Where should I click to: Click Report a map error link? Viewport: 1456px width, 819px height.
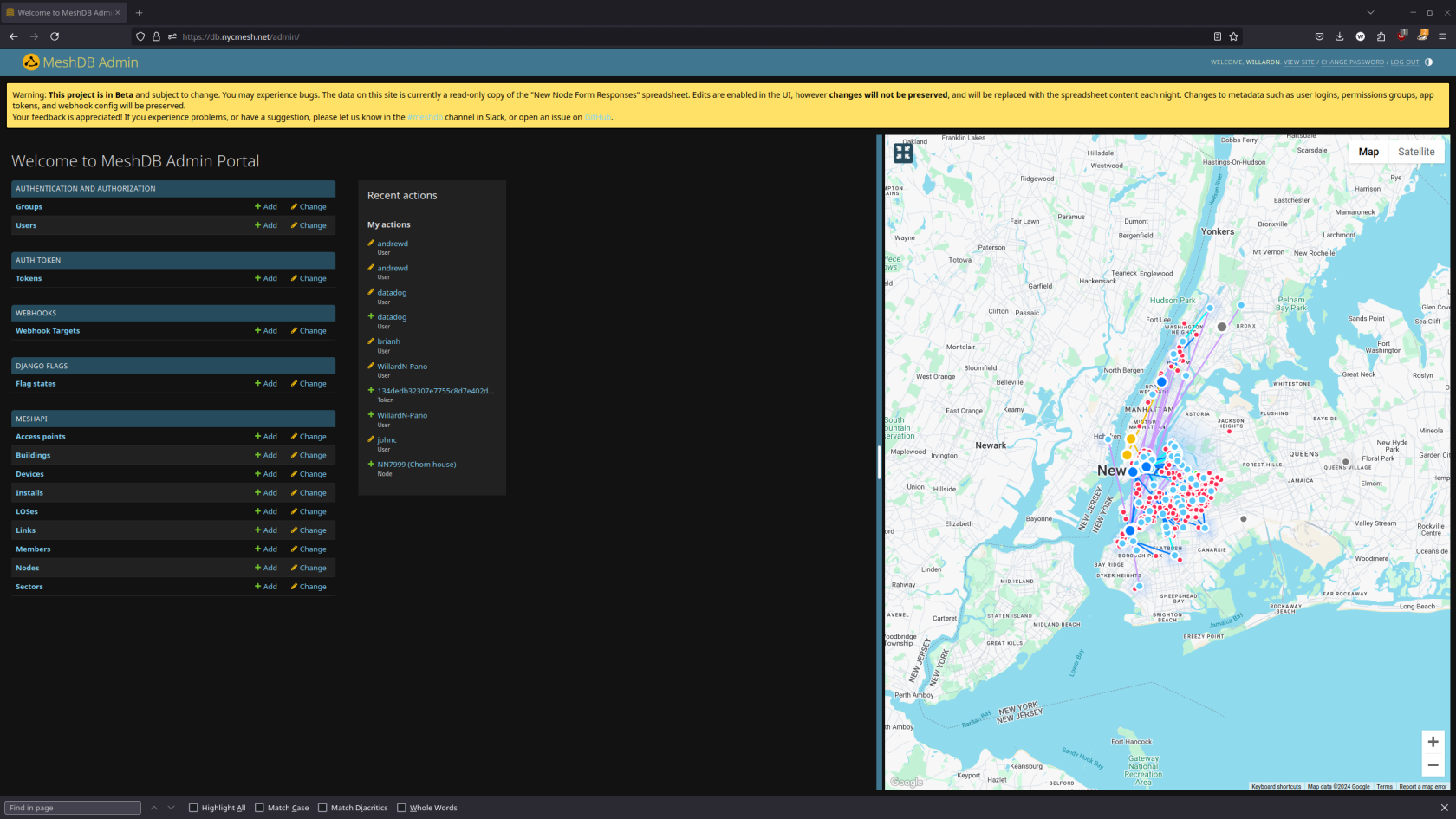pyautogui.click(x=1422, y=787)
